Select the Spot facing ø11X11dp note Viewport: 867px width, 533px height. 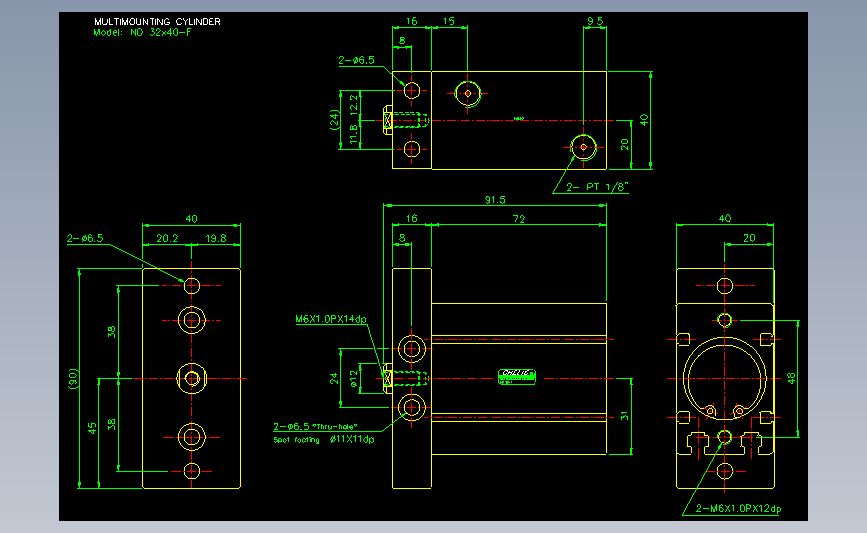pos(324,440)
